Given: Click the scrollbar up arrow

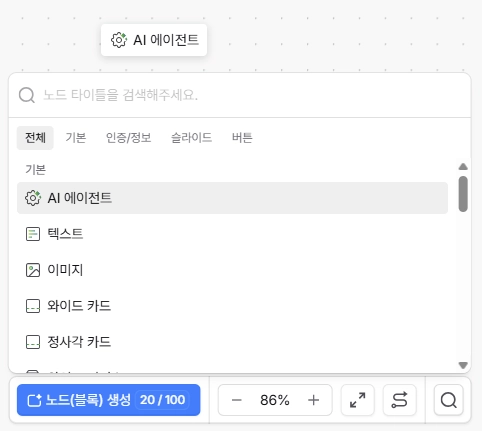Looking at the screenshot, I should point(463,166).
